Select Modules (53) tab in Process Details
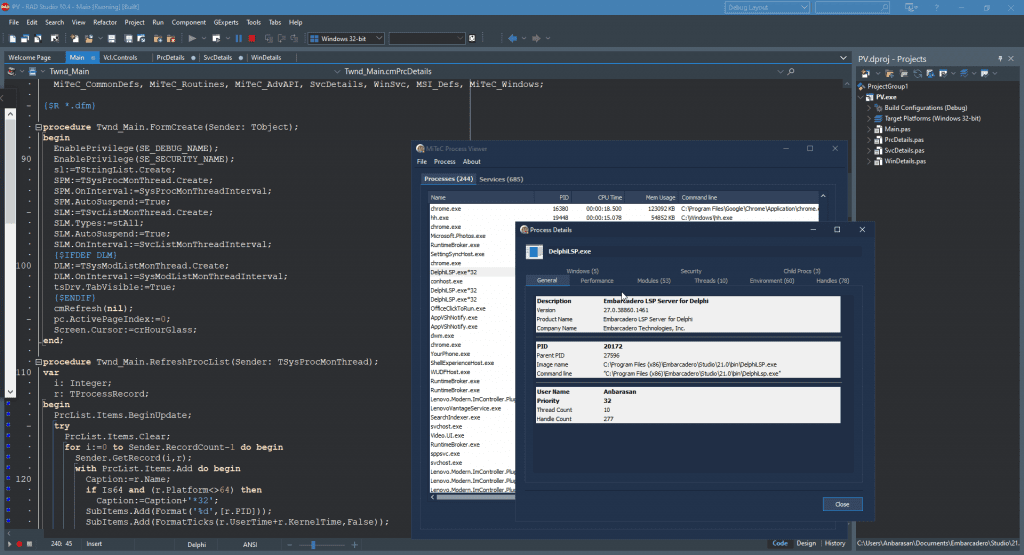The image size is (1024, 555). (654, 281)
